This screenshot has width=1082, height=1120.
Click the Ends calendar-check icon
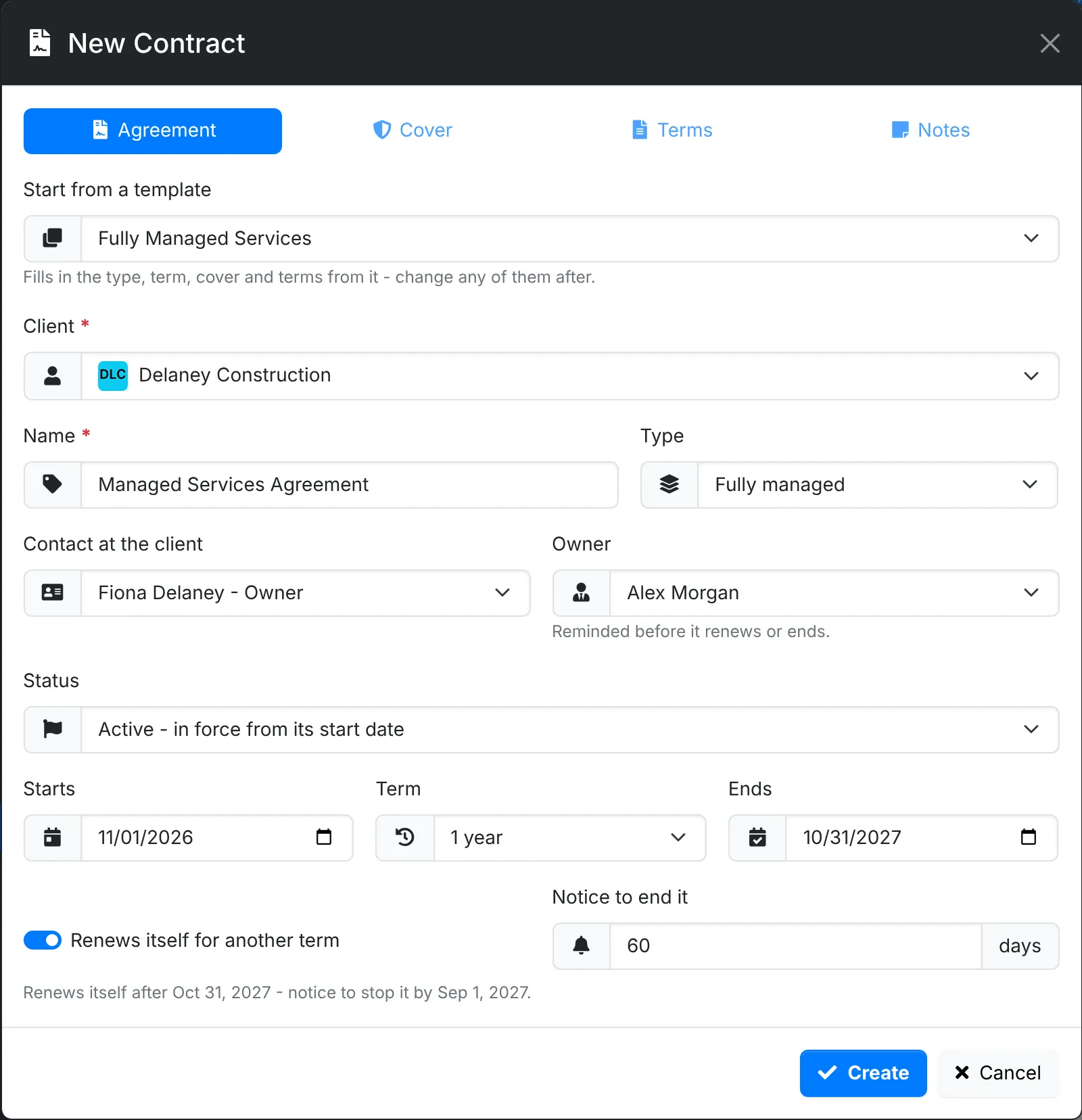coord(758,837)
